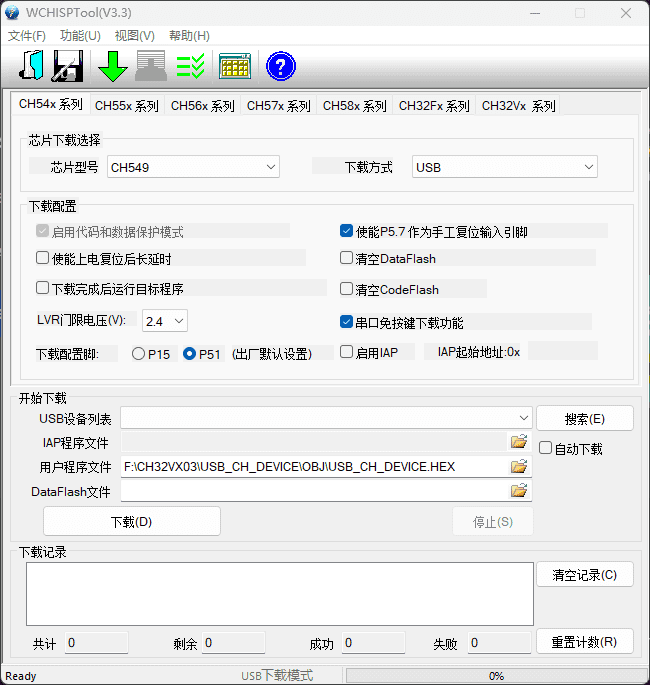This screenshot has height=685, width=650.
Task: Click the 下载(D) button
Action: pyautogui.click(x=131, y=522)
